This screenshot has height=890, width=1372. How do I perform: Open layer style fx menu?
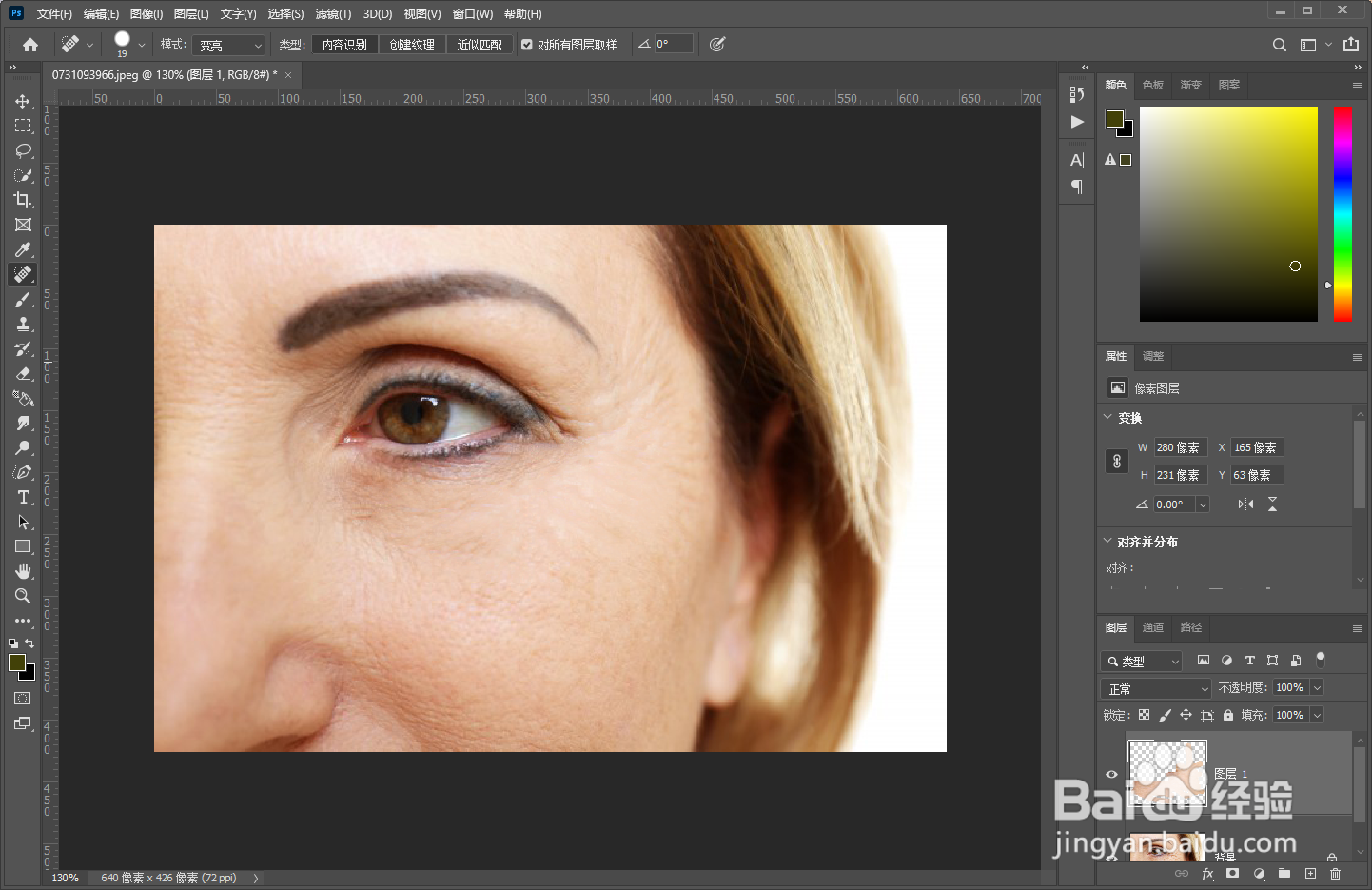[1207, 874]
